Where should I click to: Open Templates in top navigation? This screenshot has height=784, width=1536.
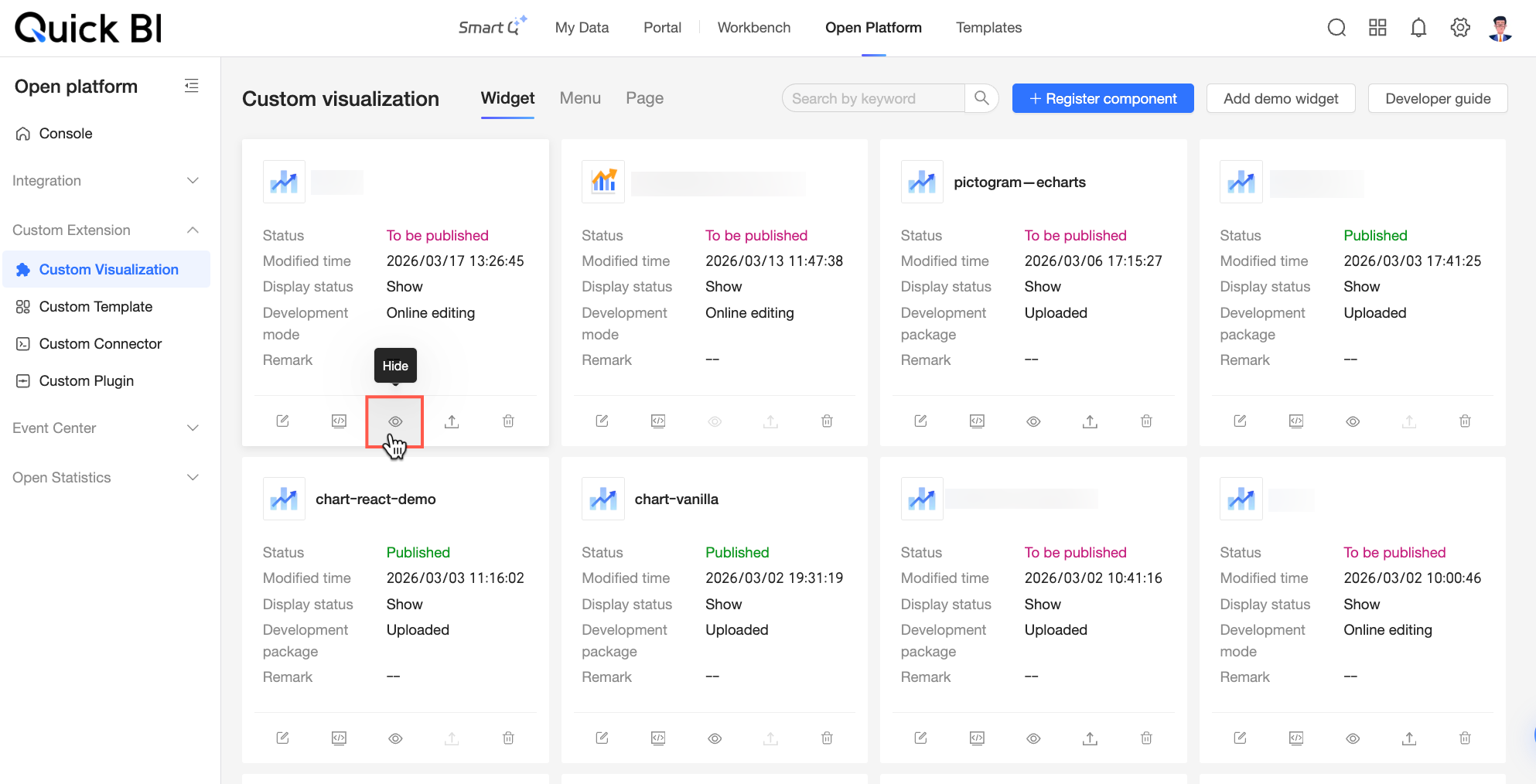tap(988, 28)
